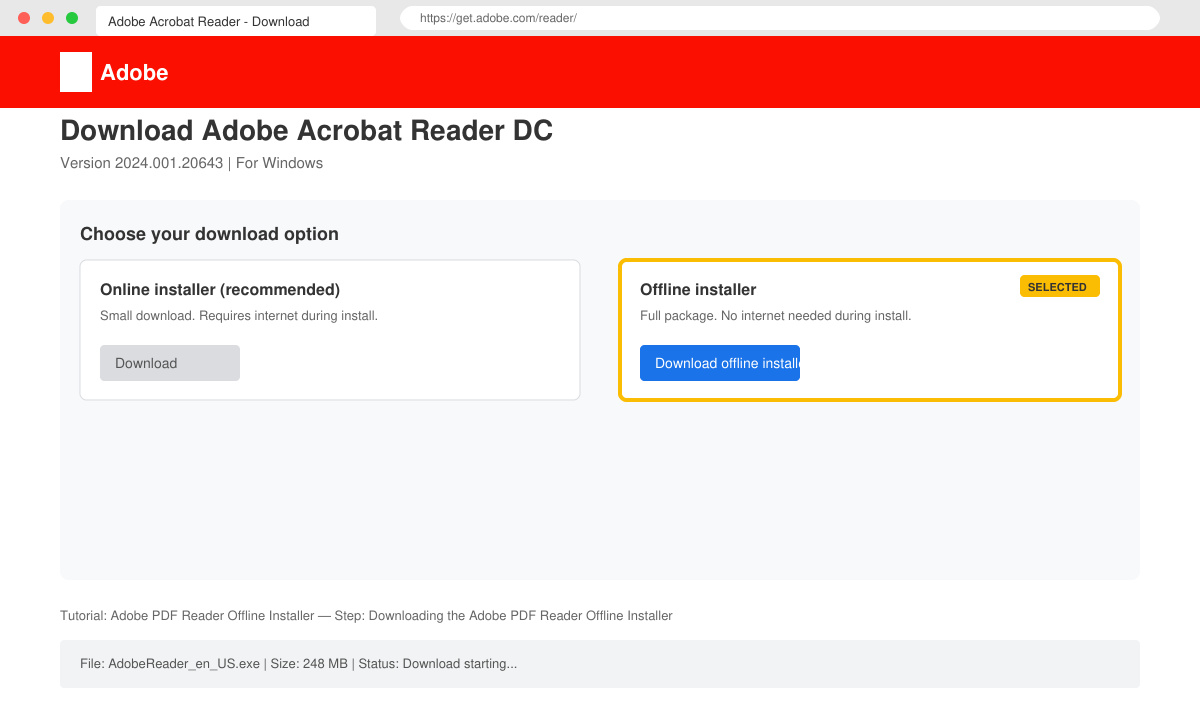Click the Download offline installer button
The height and width of the screenshot is (720, 1200).
click(x=720, y=363)
